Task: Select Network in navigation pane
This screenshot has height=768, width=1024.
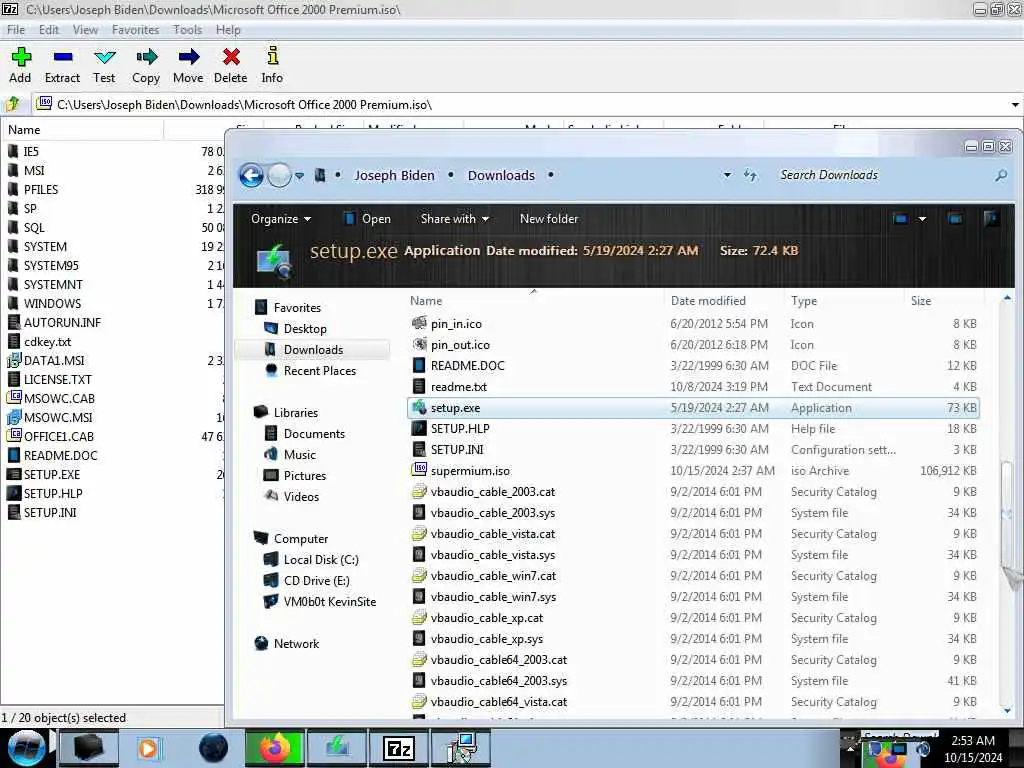Action: tap(287, 643)
